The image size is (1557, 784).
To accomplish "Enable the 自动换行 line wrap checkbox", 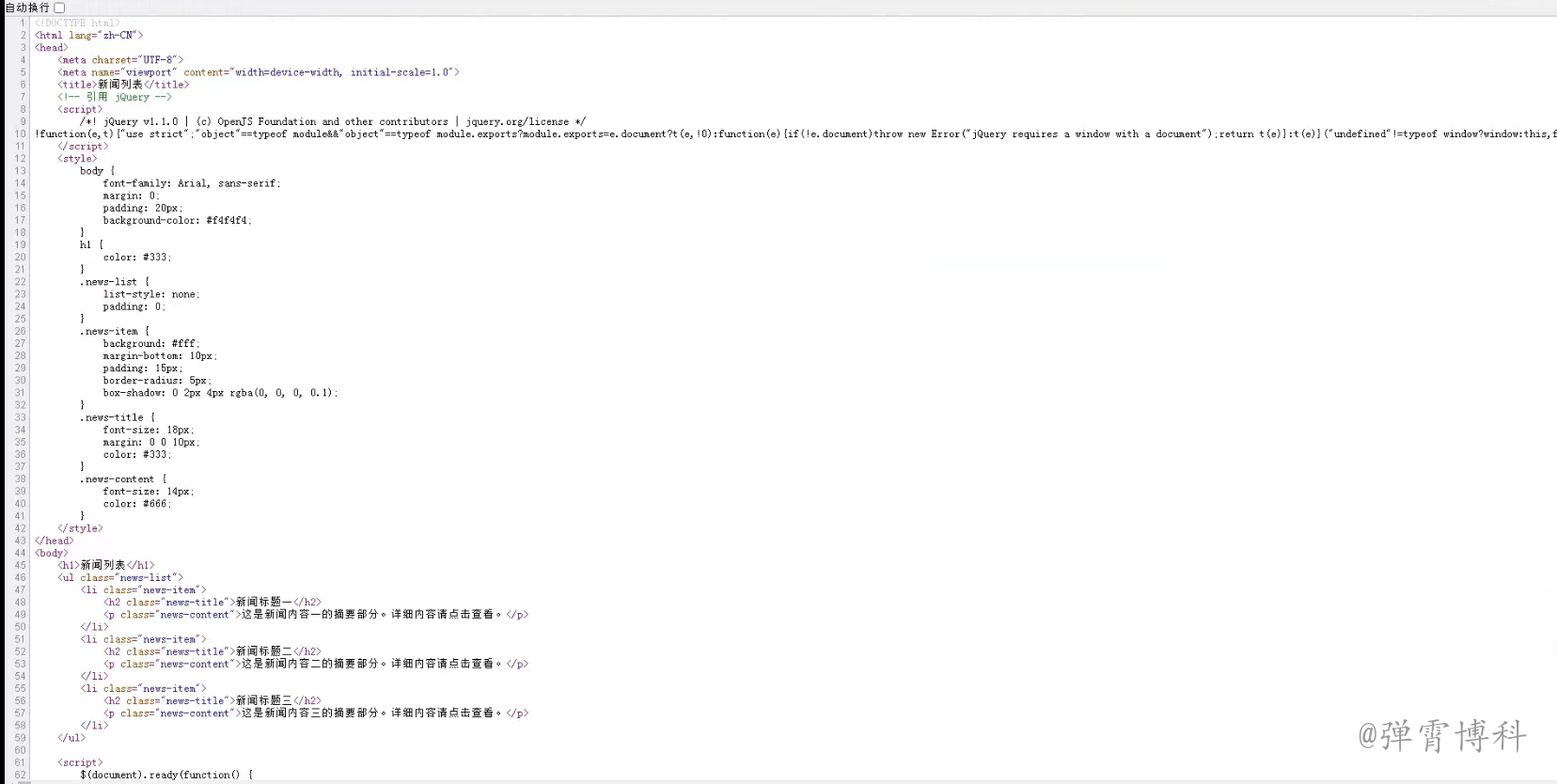I will (59, 8).
